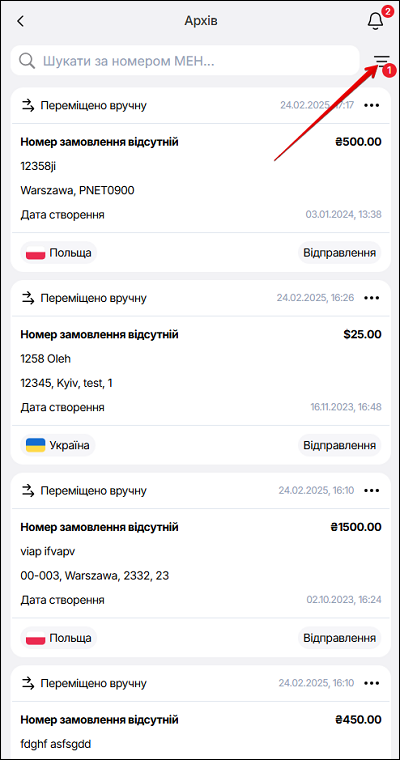Open the order for 12345, Kyiv, test, 1
This screenshot has width=400, height=760.
click(x=201, y=372)
